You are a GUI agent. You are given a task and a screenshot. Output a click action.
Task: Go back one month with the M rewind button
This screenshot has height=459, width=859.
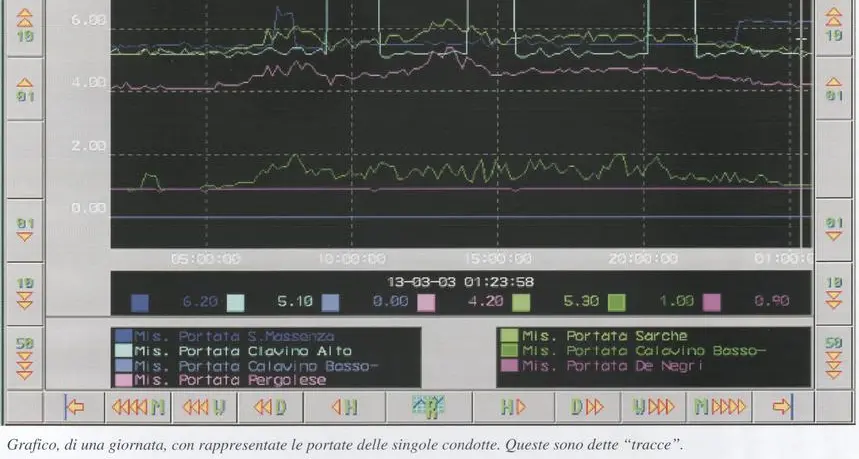pos(138,406)
